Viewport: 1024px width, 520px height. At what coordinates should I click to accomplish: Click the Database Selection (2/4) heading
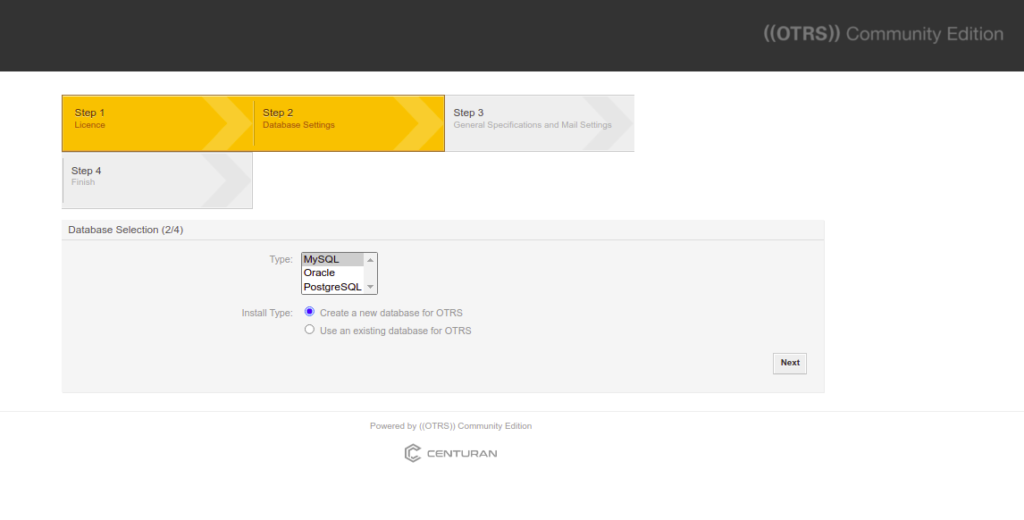(x=125, y=230)
